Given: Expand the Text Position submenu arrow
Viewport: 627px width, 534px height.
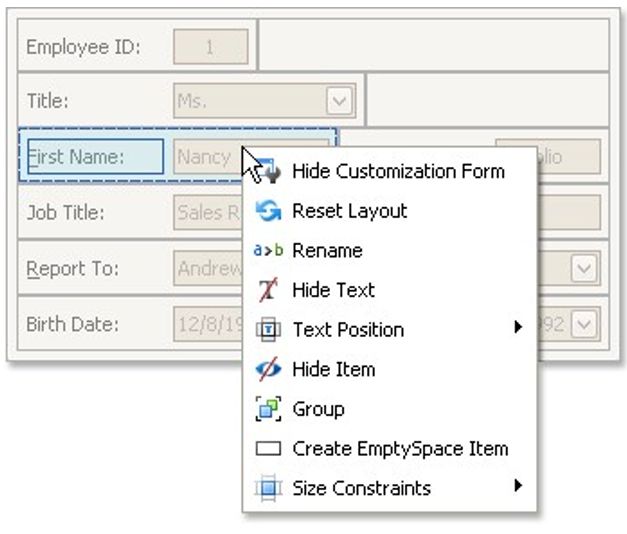Looking at the screenshot, I should point(518,327).
